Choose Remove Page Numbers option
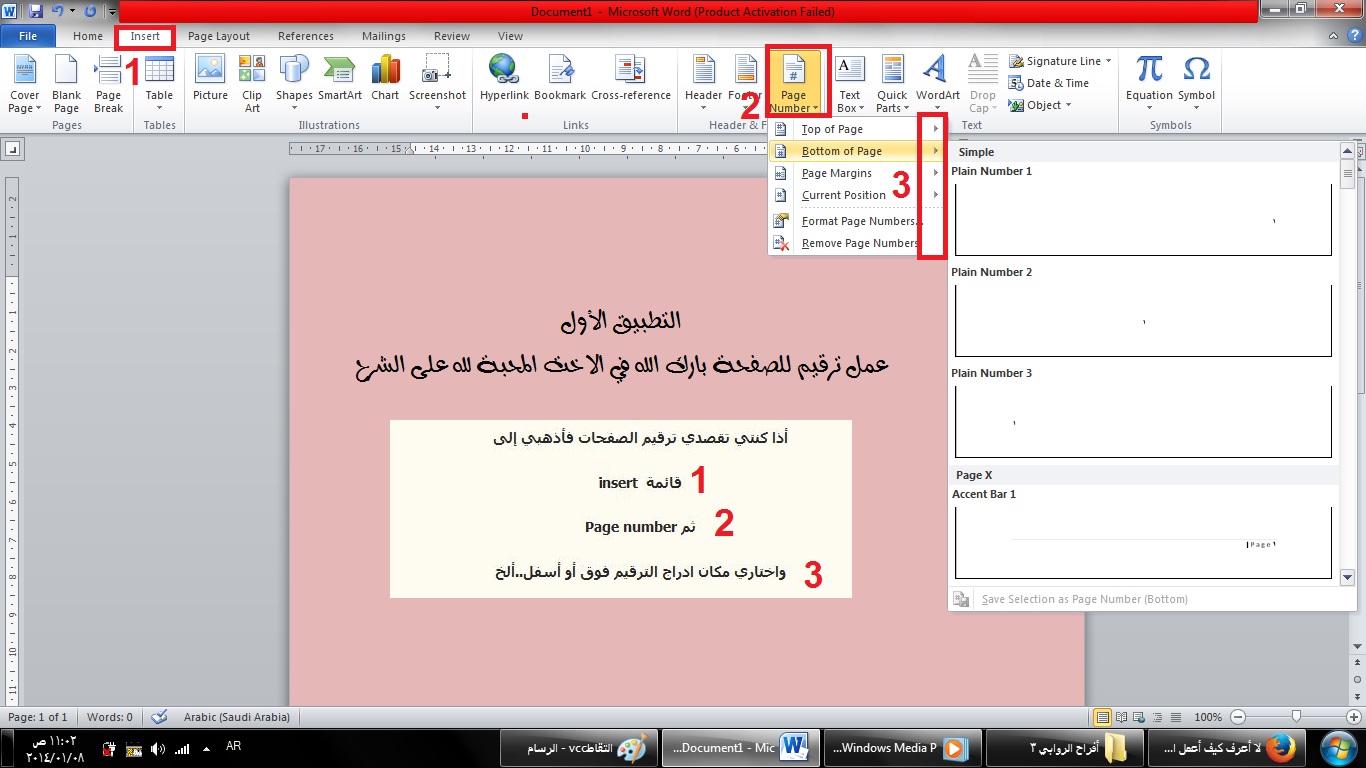 click(857, 243)
